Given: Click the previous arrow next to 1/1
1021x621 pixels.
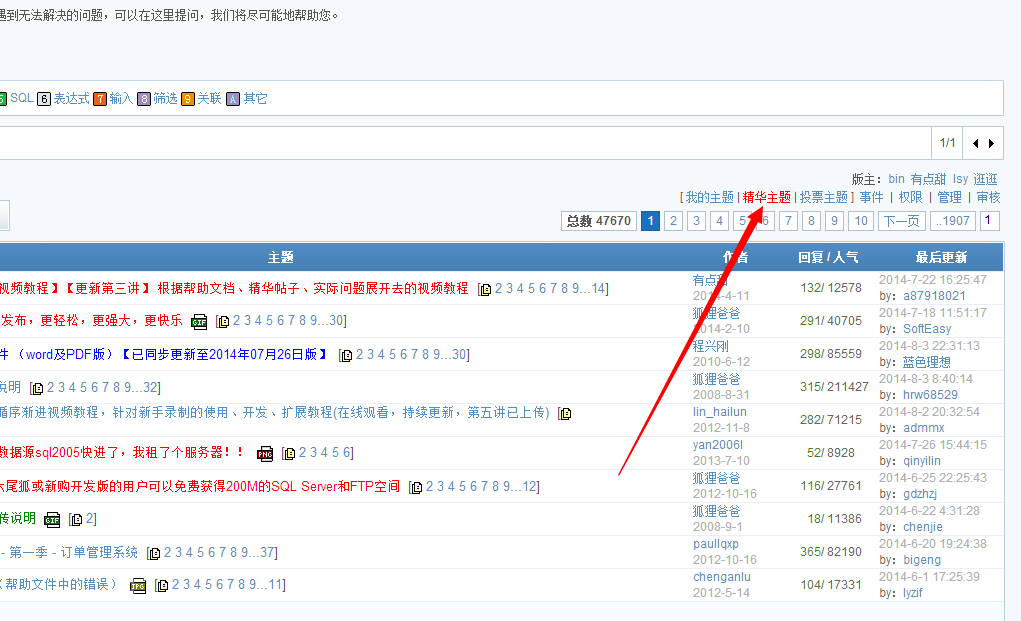Looking at the screenshot, I should pyautogui.click(x=976, y=143).
